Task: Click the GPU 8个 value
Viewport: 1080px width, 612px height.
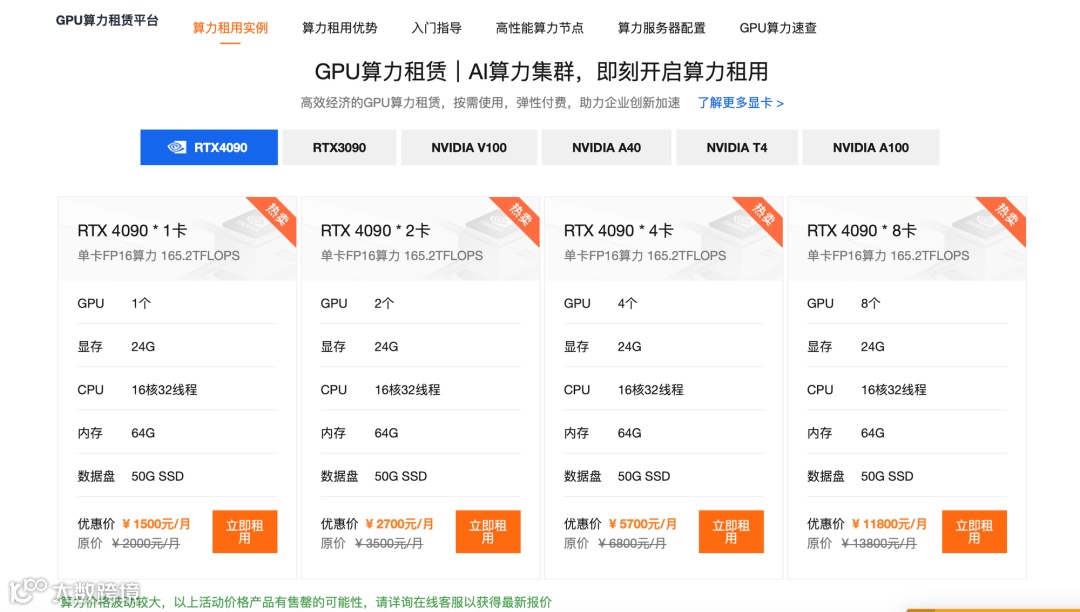Action: (871, 304)
